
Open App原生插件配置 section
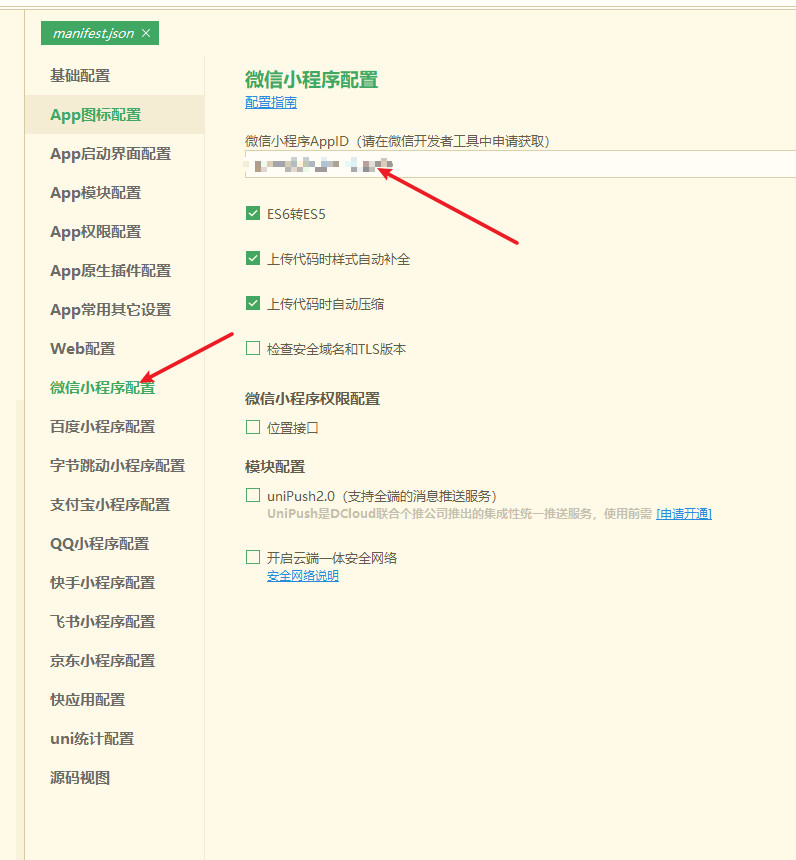point(111,270)
